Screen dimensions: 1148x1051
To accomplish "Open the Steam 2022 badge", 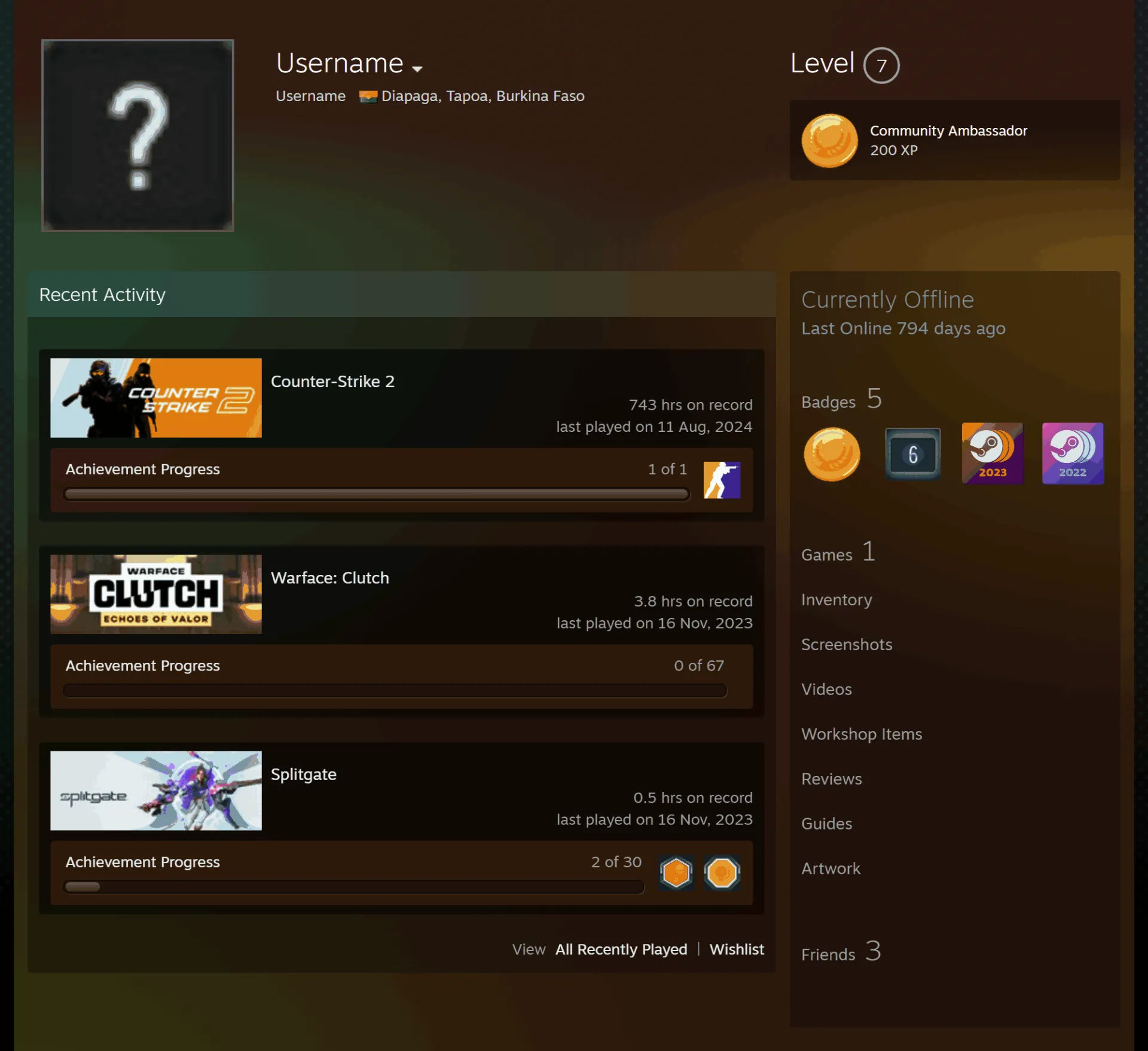I will pos(1073,453).
